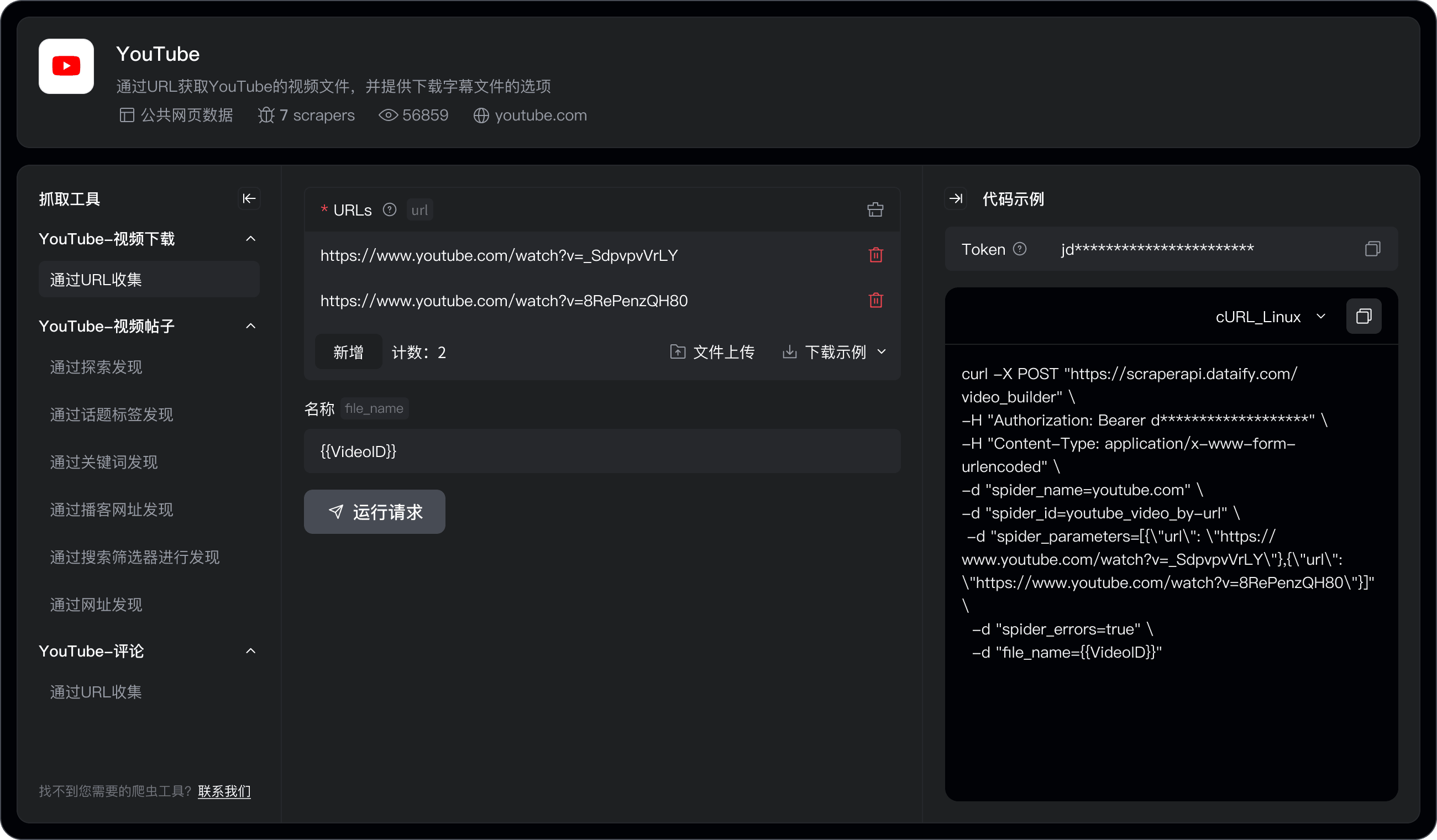The image size is (1437, 840).
Task: Collapse the 抓取工具 sidebar
Action: tap(249, 198)
